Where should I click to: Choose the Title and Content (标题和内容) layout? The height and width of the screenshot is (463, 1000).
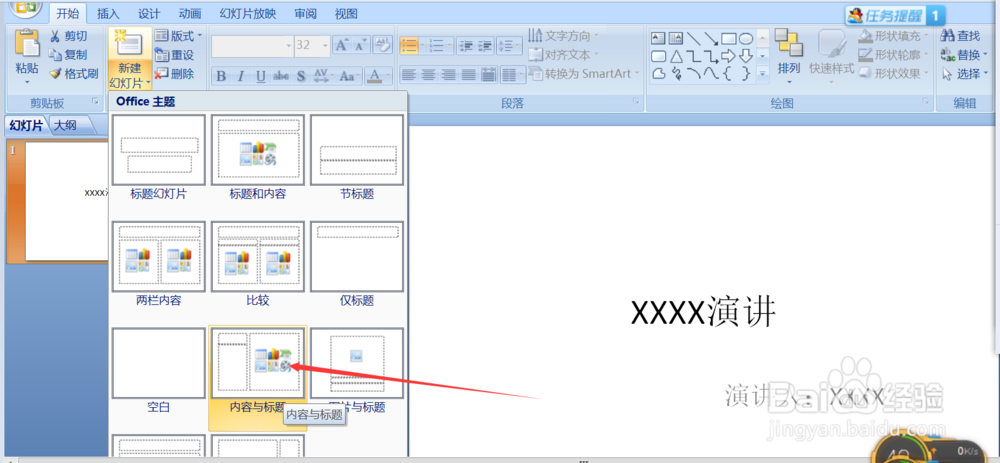258,158
